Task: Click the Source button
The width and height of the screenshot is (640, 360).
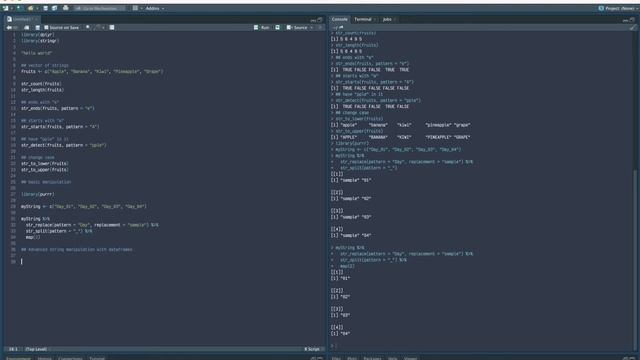Action: (x=297, y=27)
